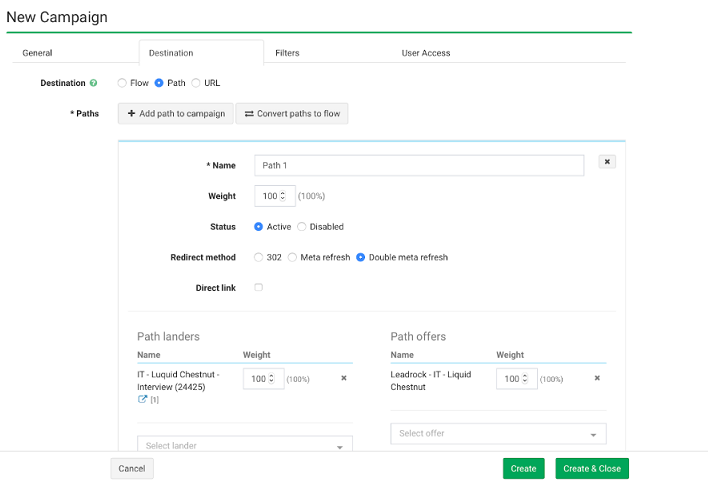Switch to the Destination tab
Image resolution: width=708 pixels, height=495 pixels.
(x=201, y=52)
